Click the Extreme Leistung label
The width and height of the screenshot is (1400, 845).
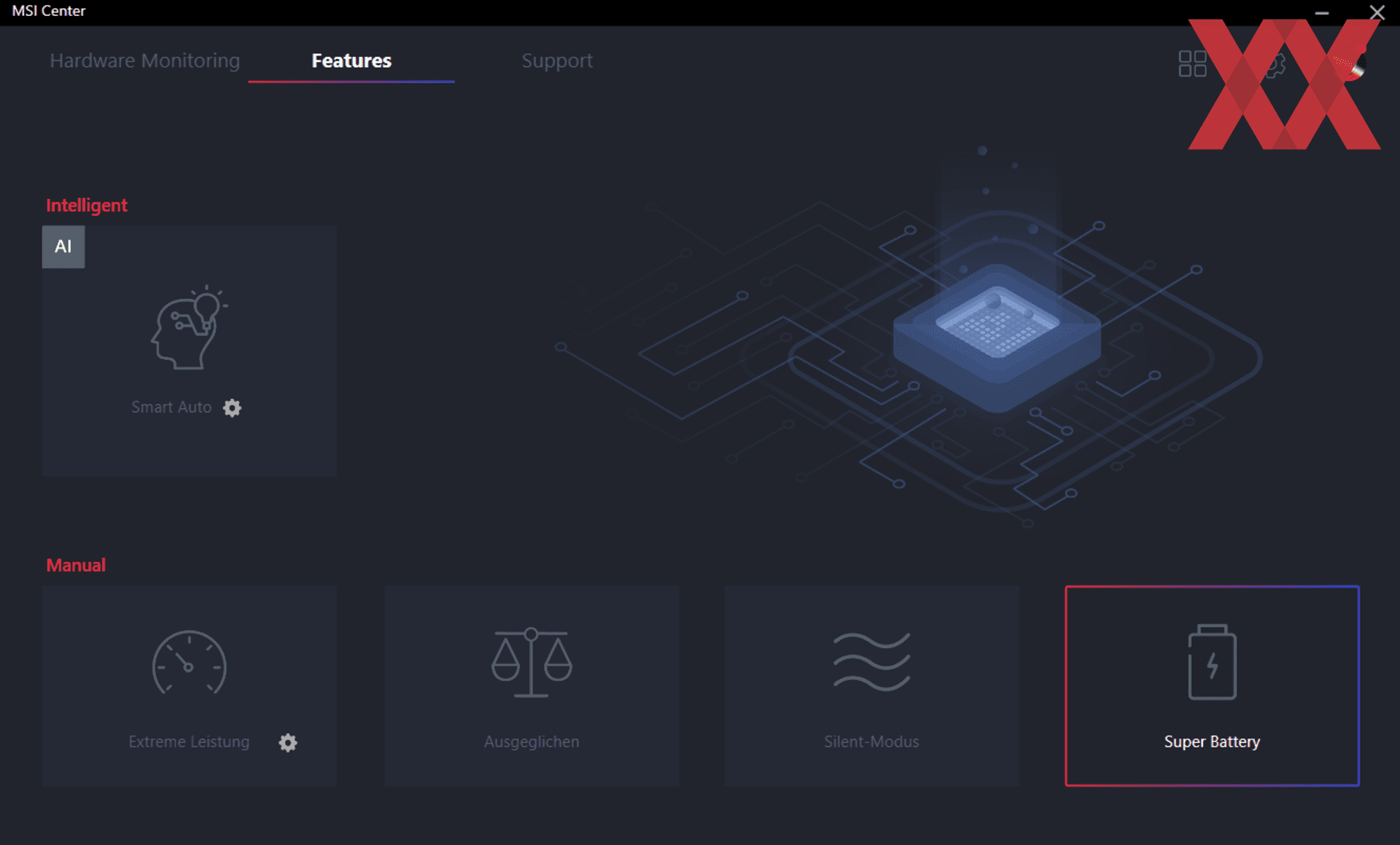pos(189,742)
